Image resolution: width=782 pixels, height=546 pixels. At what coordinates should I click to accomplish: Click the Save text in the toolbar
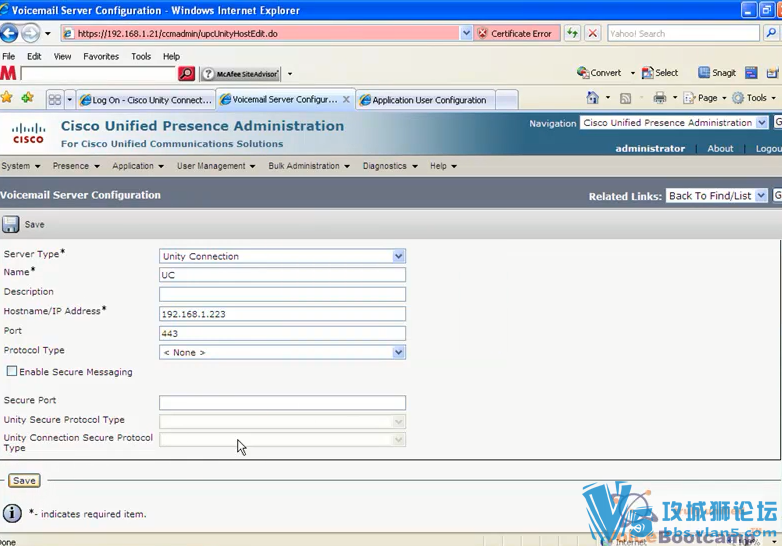[34, 224]
